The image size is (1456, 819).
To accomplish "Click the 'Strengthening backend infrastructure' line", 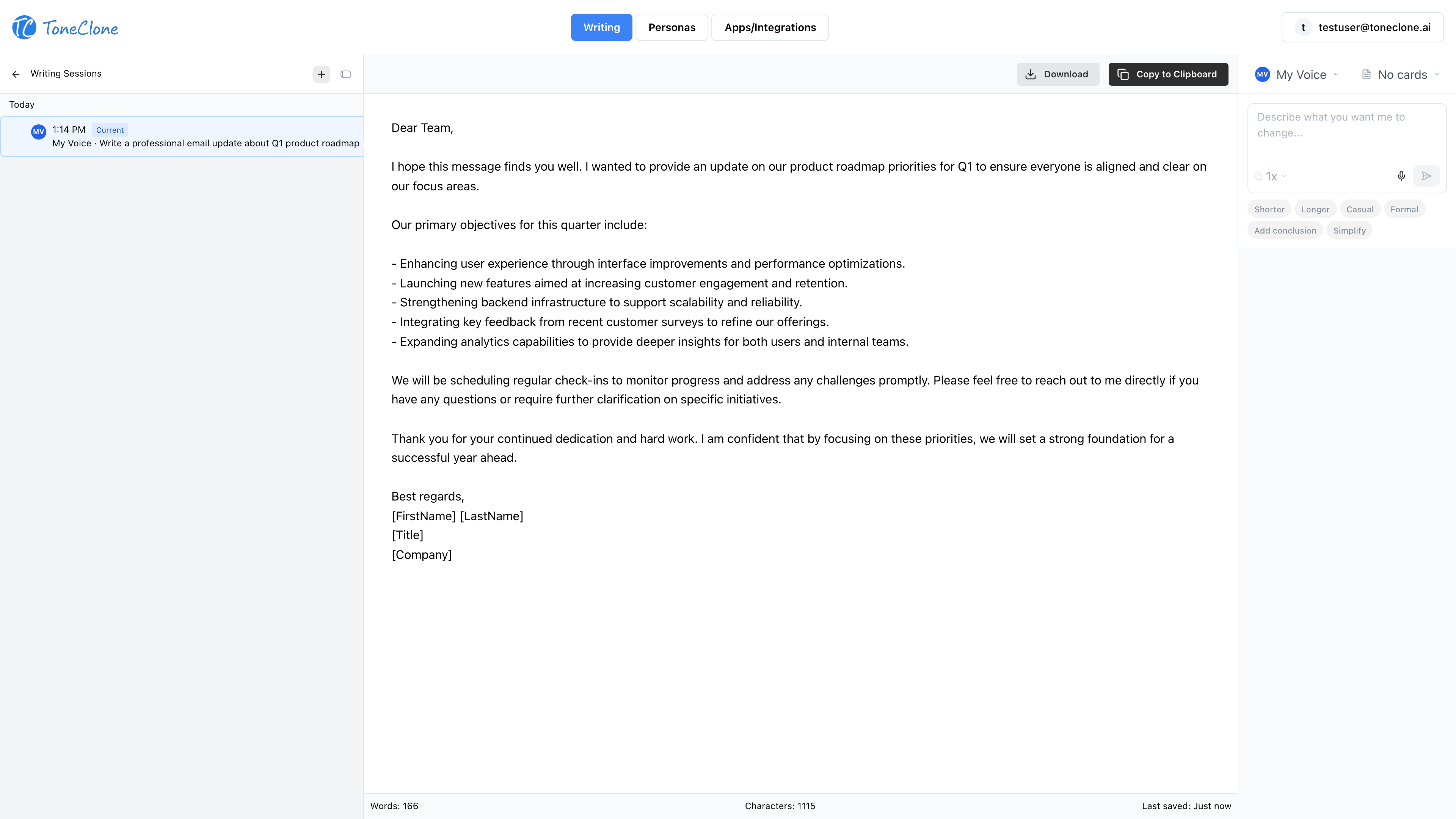I will coord(597,303).
